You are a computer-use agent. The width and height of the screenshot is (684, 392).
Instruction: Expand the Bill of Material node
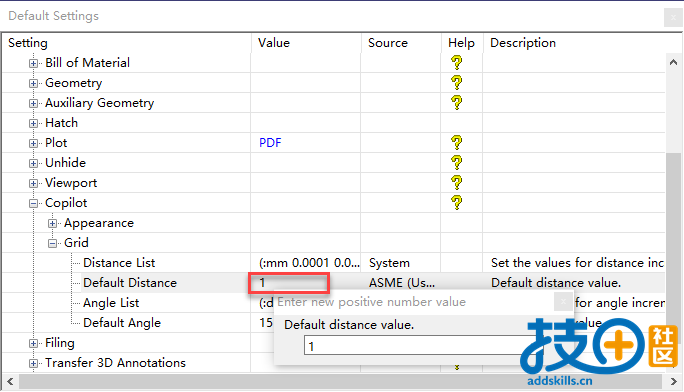tap(33, 63)
